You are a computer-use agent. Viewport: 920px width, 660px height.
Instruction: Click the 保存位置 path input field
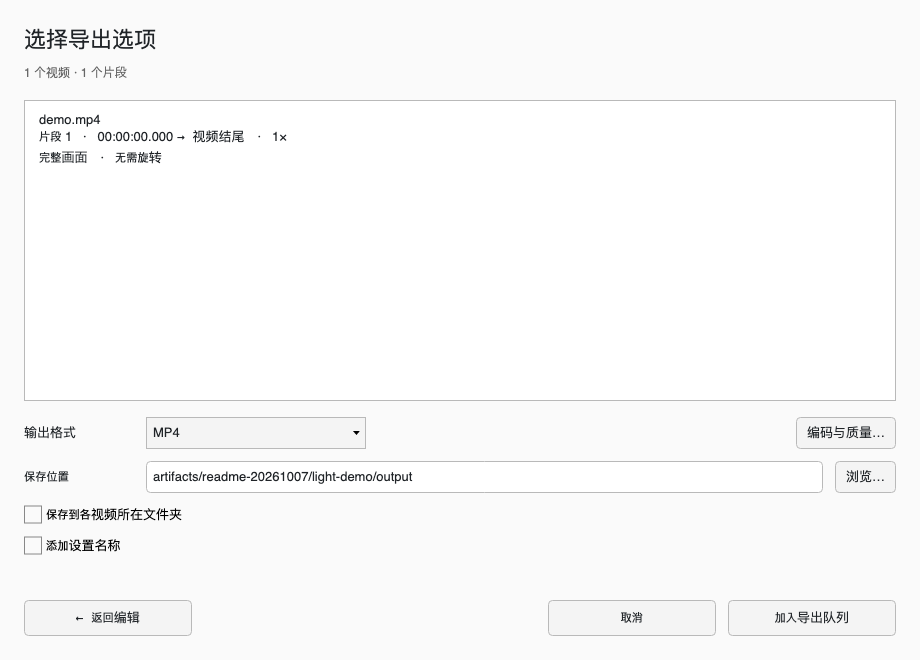[x=484, y=477]
